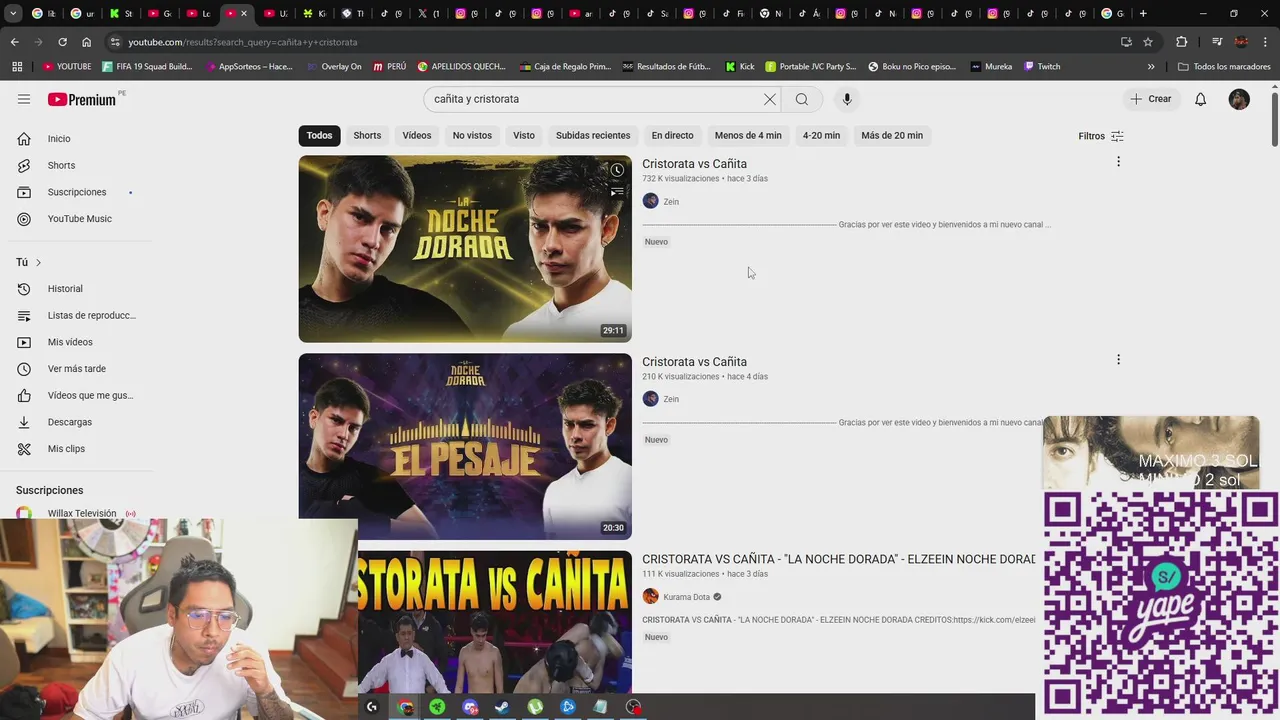Open the CRISTORATA VS CAÑITA Noche Dorada title
Viewport: 1280px width, 720px height.
coord(839,559)
